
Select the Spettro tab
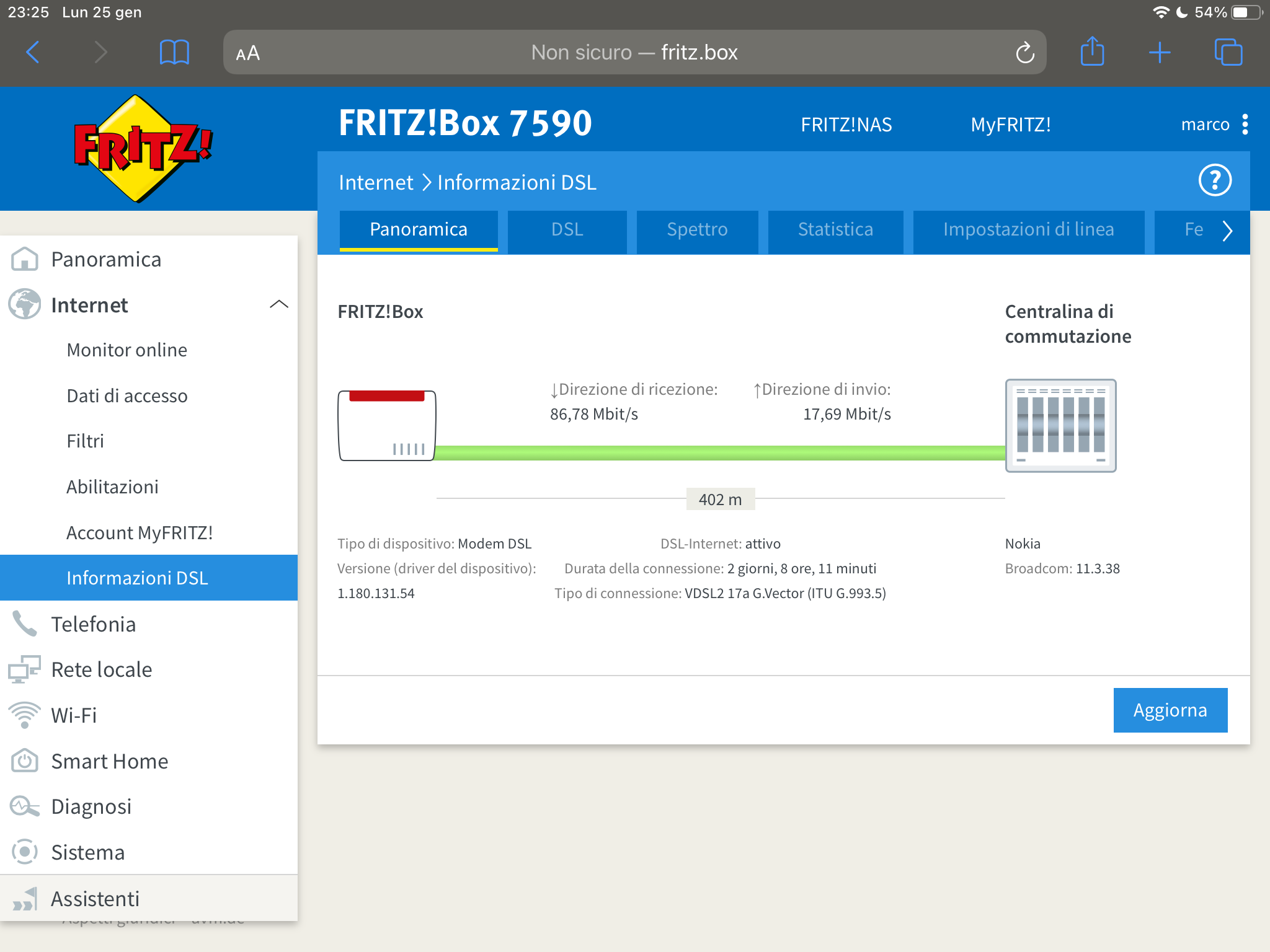point(696,229)
